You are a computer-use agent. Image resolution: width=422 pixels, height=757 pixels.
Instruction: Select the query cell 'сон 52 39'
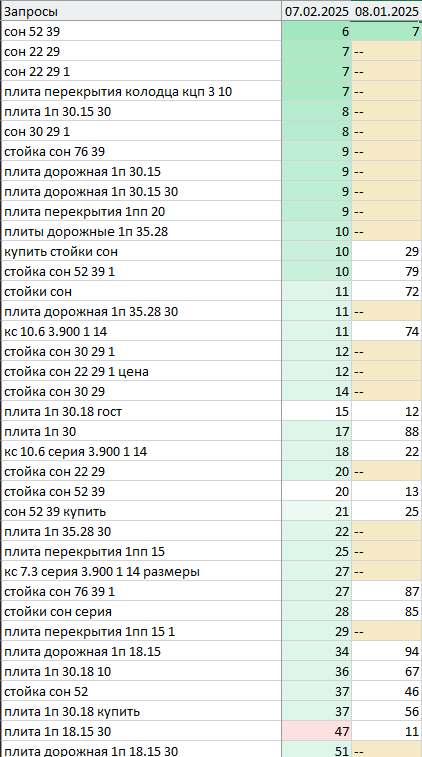point(141,31)
